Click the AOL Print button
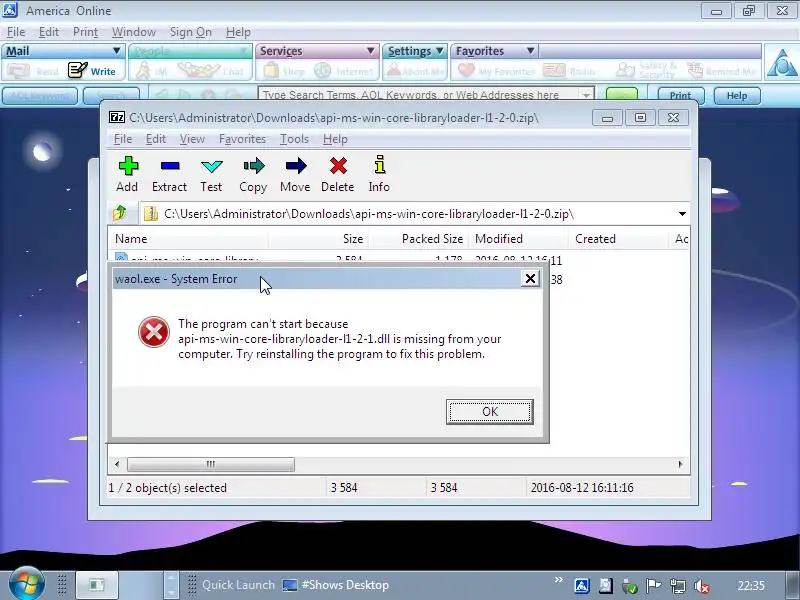This screenshot has height=600, width=800. (681, 95)
